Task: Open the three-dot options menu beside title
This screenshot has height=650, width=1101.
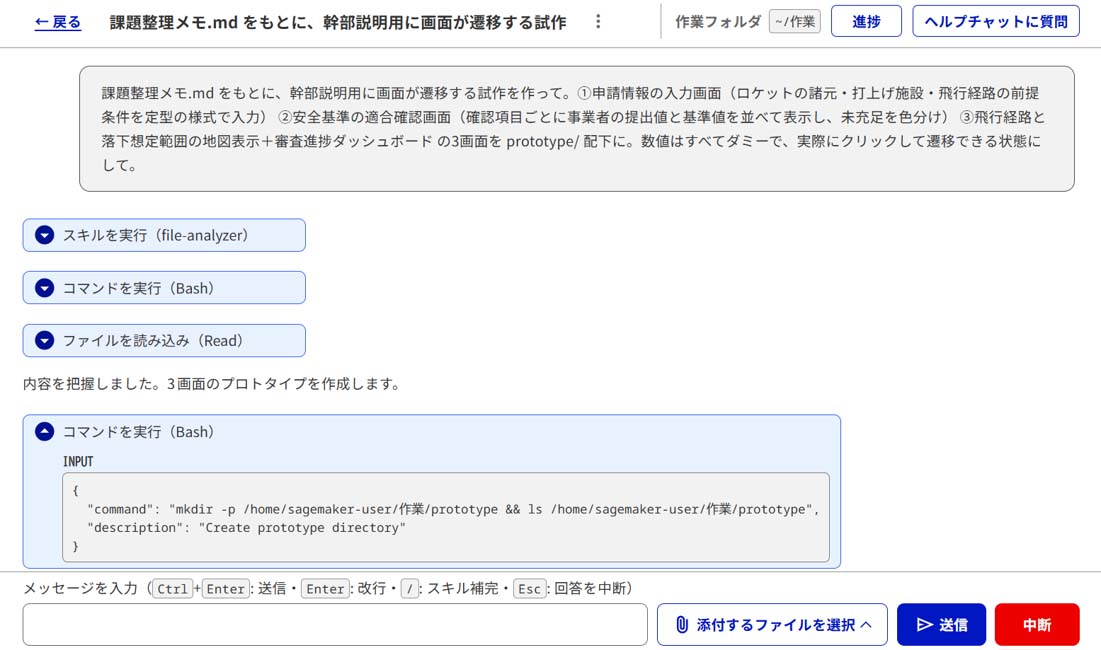Action: tap(598, 22)
